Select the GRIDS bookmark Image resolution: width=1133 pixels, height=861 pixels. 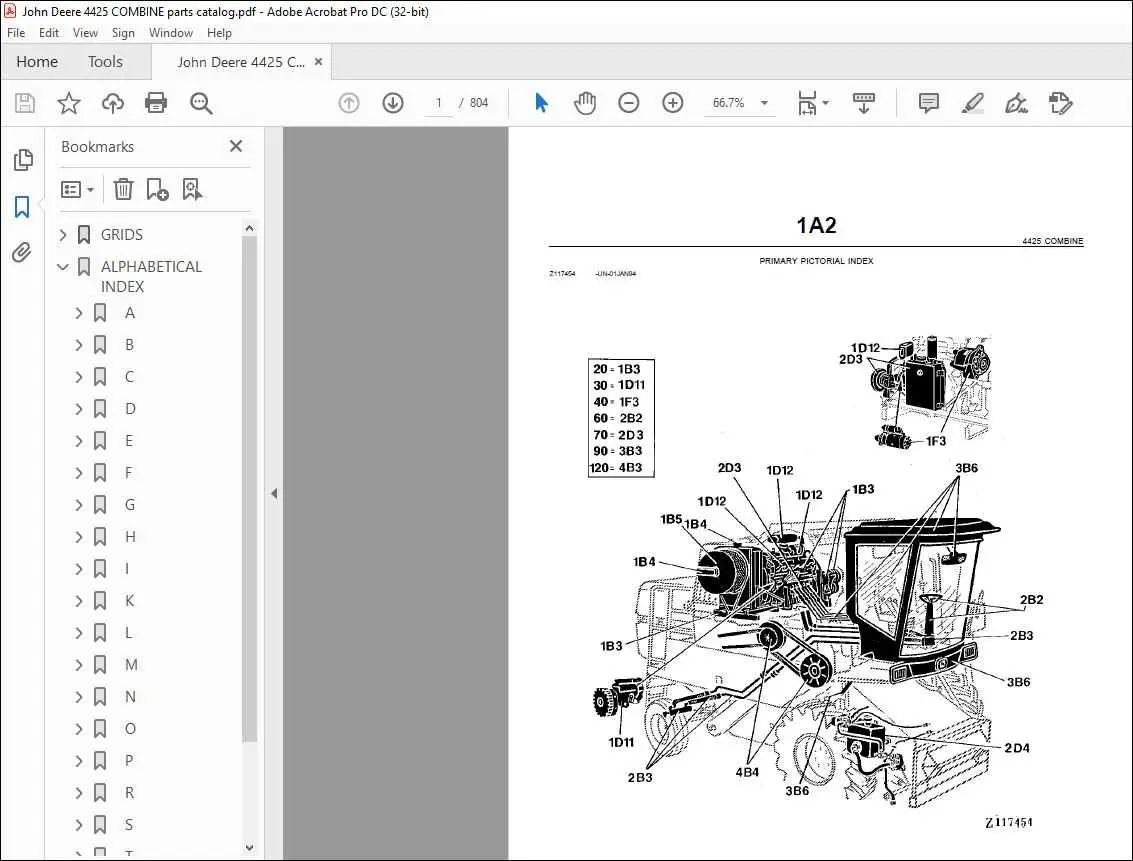click(x=121, y=235)
